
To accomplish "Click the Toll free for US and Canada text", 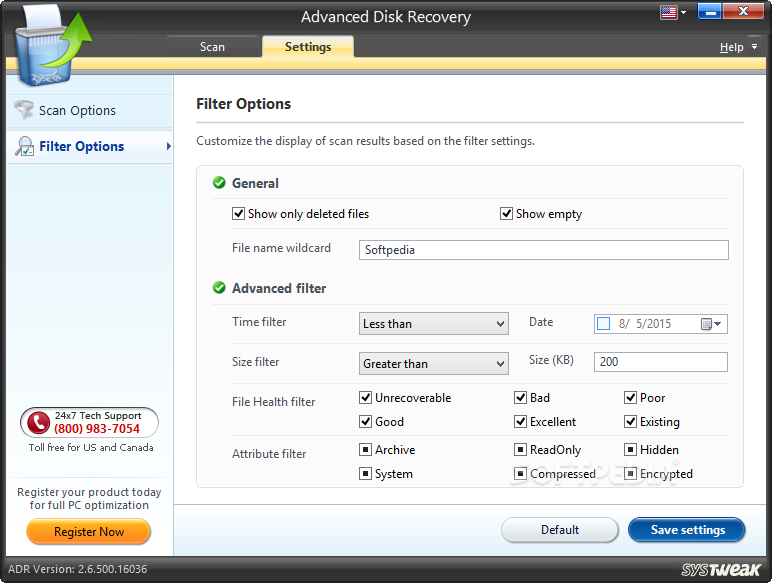I will [x=91, y=448].
